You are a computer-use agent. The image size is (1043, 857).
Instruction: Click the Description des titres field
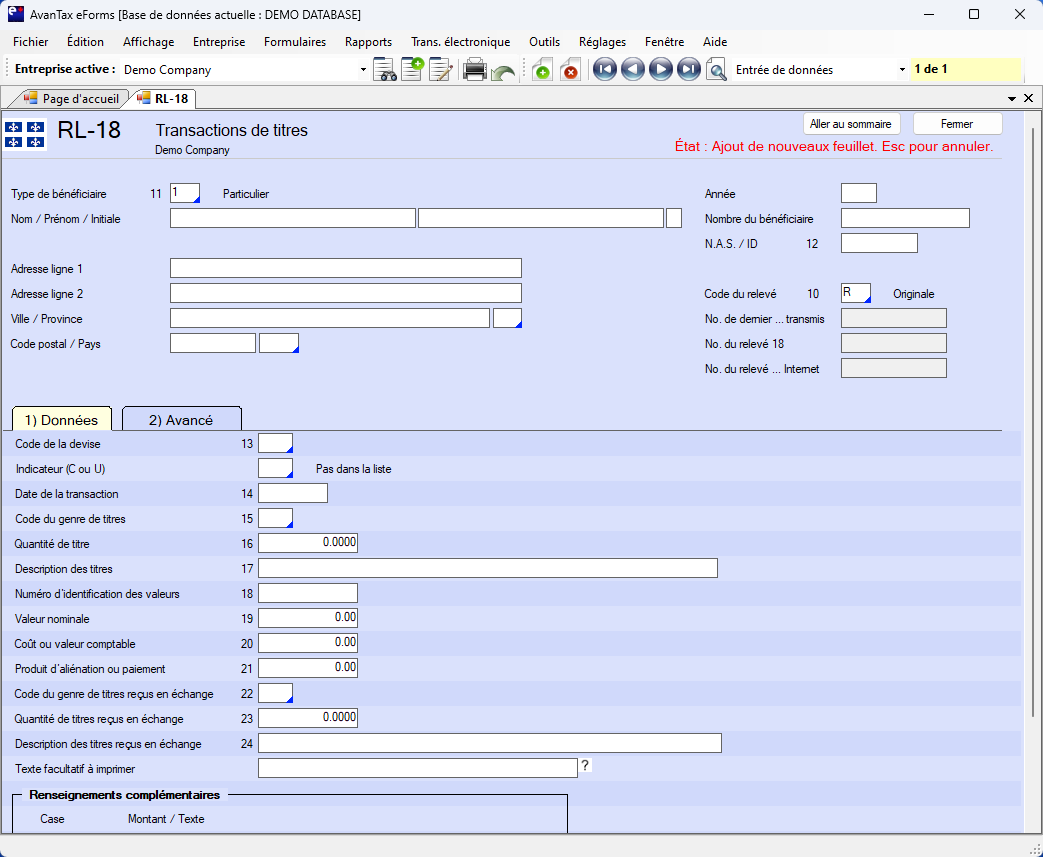coord(487,569)
